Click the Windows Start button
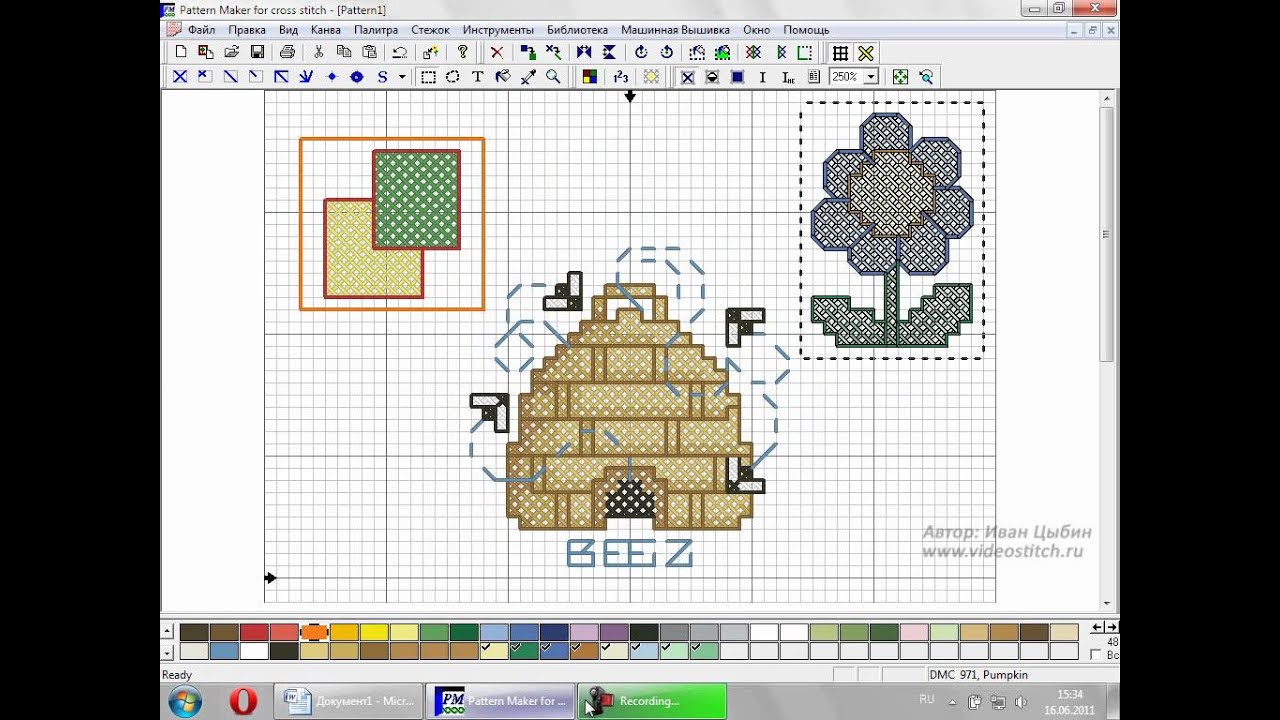This screenshot has height=720, width=1280. (185, 701)
